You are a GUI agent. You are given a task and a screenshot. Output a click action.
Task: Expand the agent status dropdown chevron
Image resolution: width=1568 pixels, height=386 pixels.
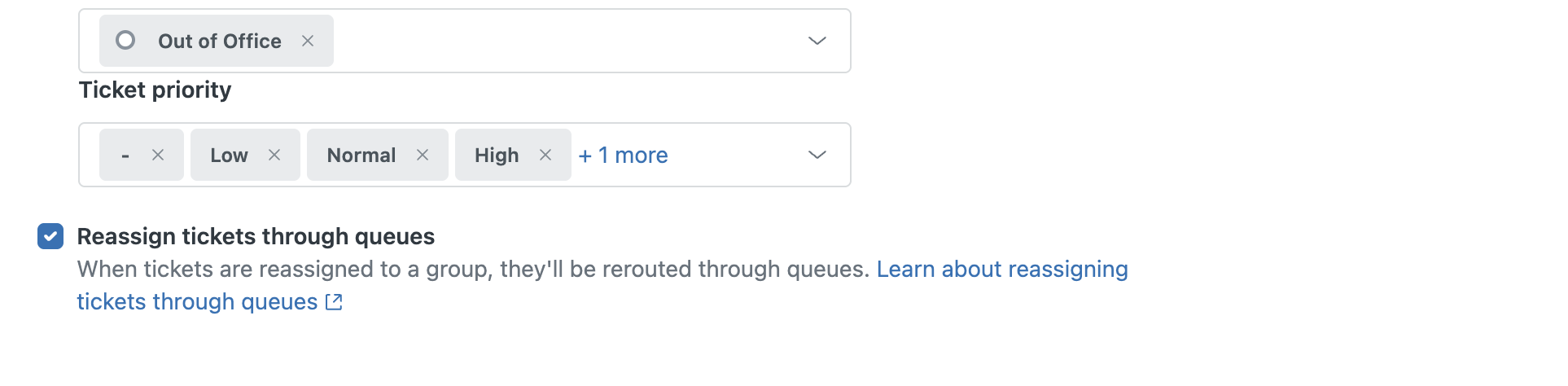click(817, 41)
